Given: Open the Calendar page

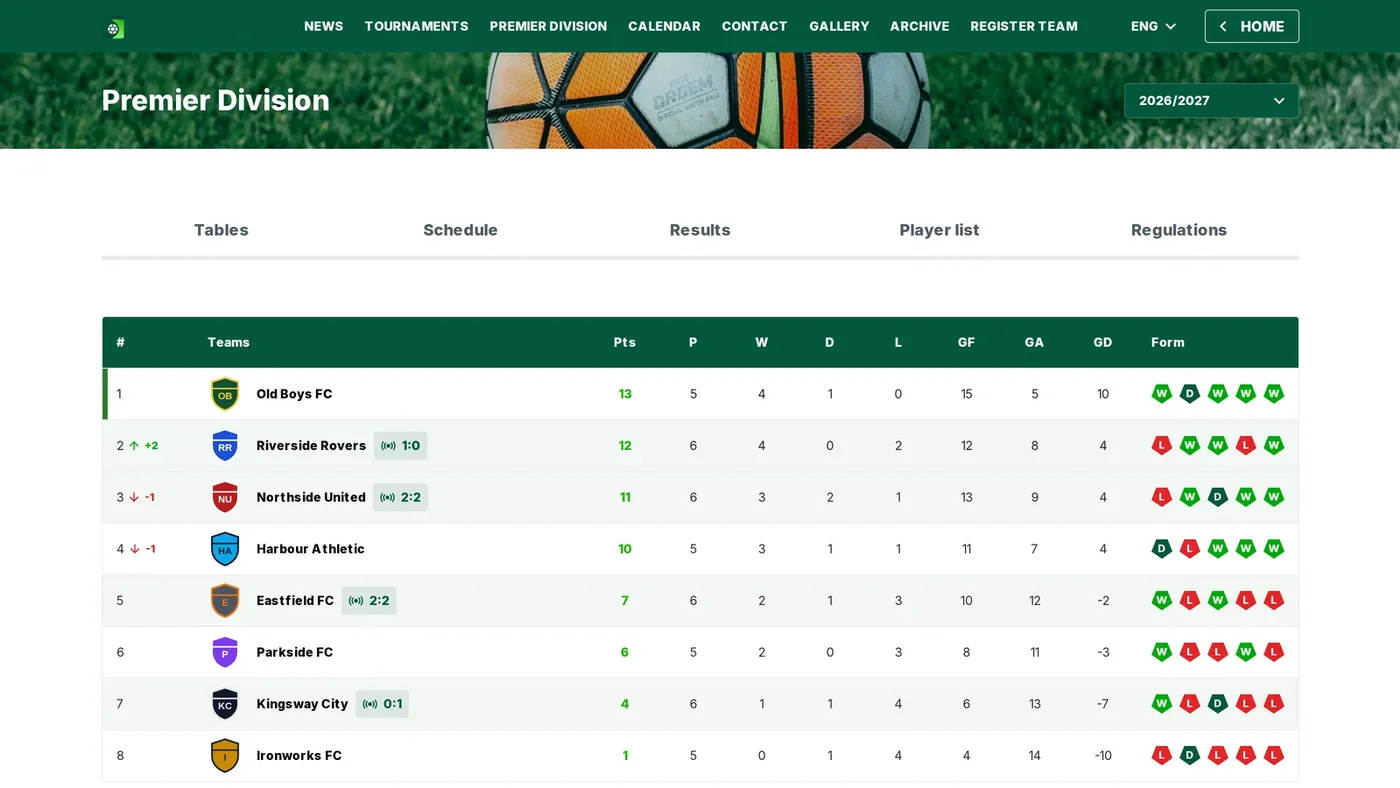Looking at the screenshot, I should point(664,26).
